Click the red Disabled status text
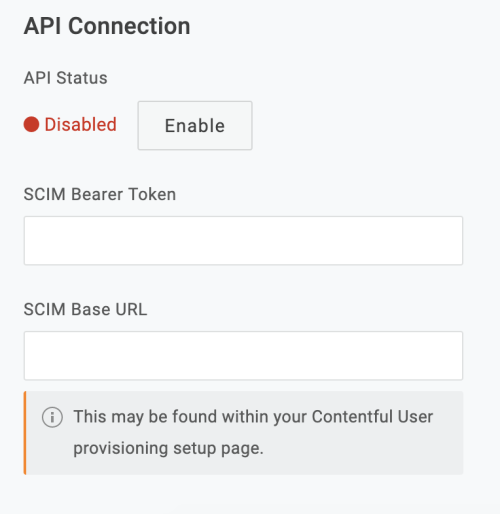 coord(80,124)
